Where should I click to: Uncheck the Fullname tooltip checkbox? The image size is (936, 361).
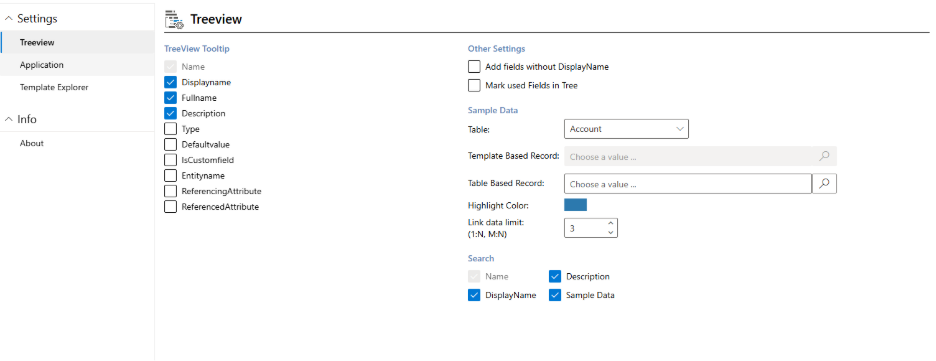[171, 98]
